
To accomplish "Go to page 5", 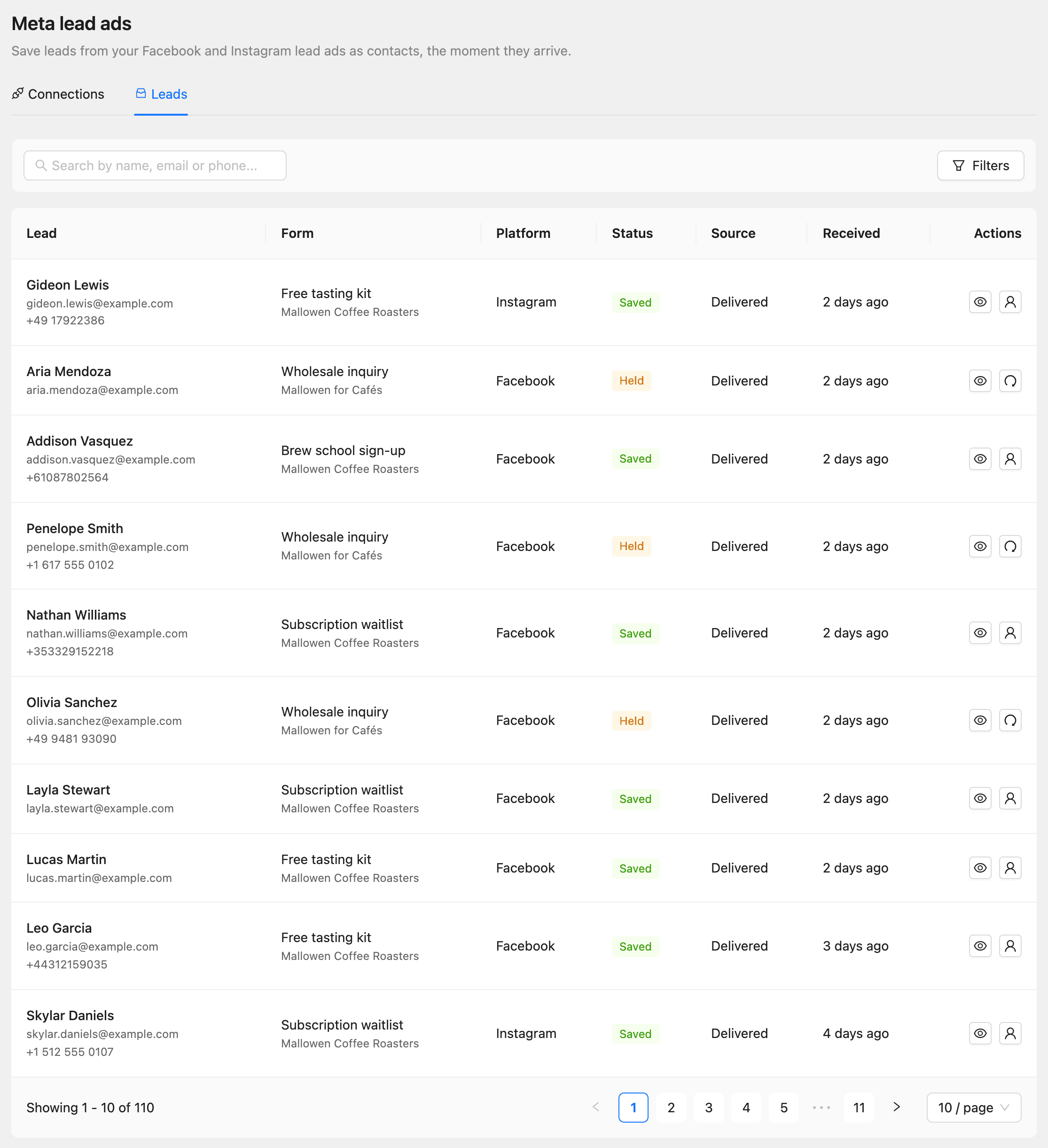I will [784, 1108].
